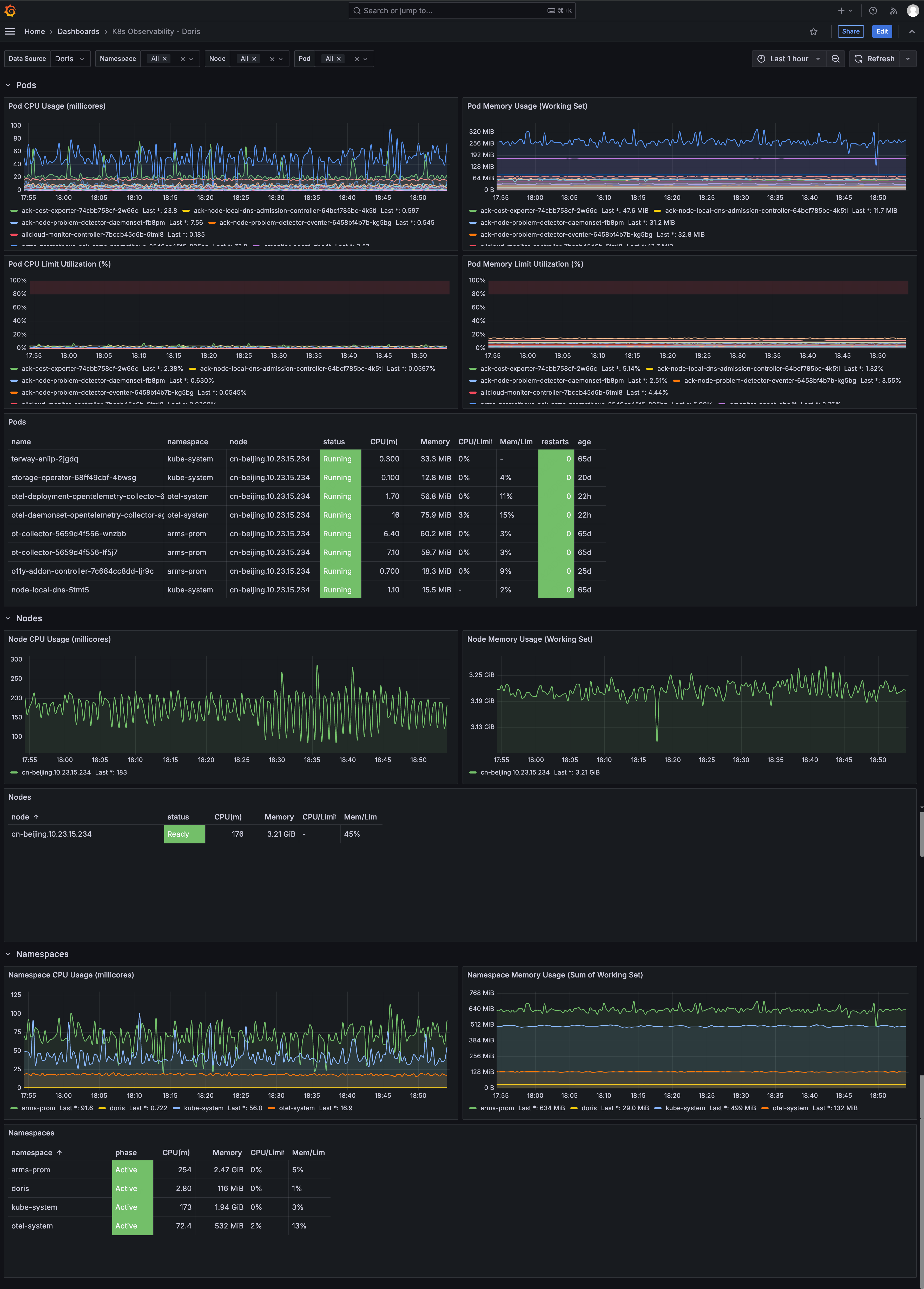This screenshot has height=1289, width=924.
Task: Open Node Memory Usage (Working Set) panel title
Action: (x=530, y=639)
